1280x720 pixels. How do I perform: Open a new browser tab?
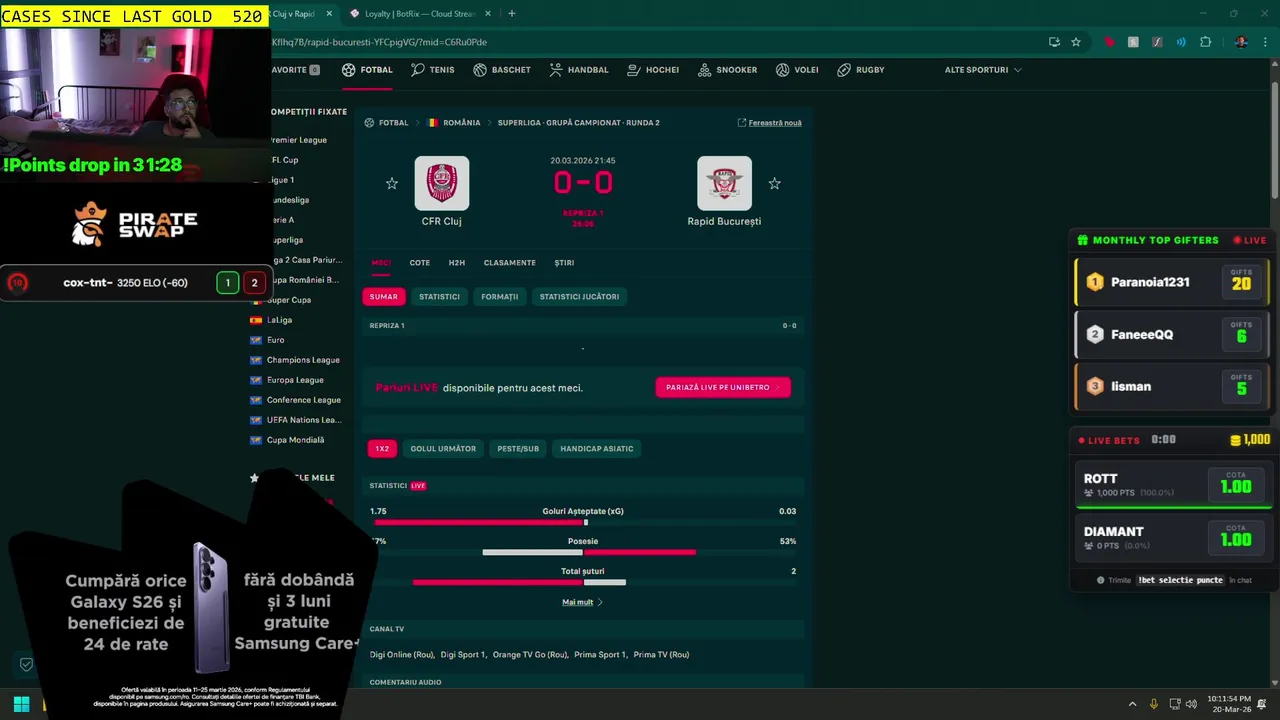(x=512, y=14)
